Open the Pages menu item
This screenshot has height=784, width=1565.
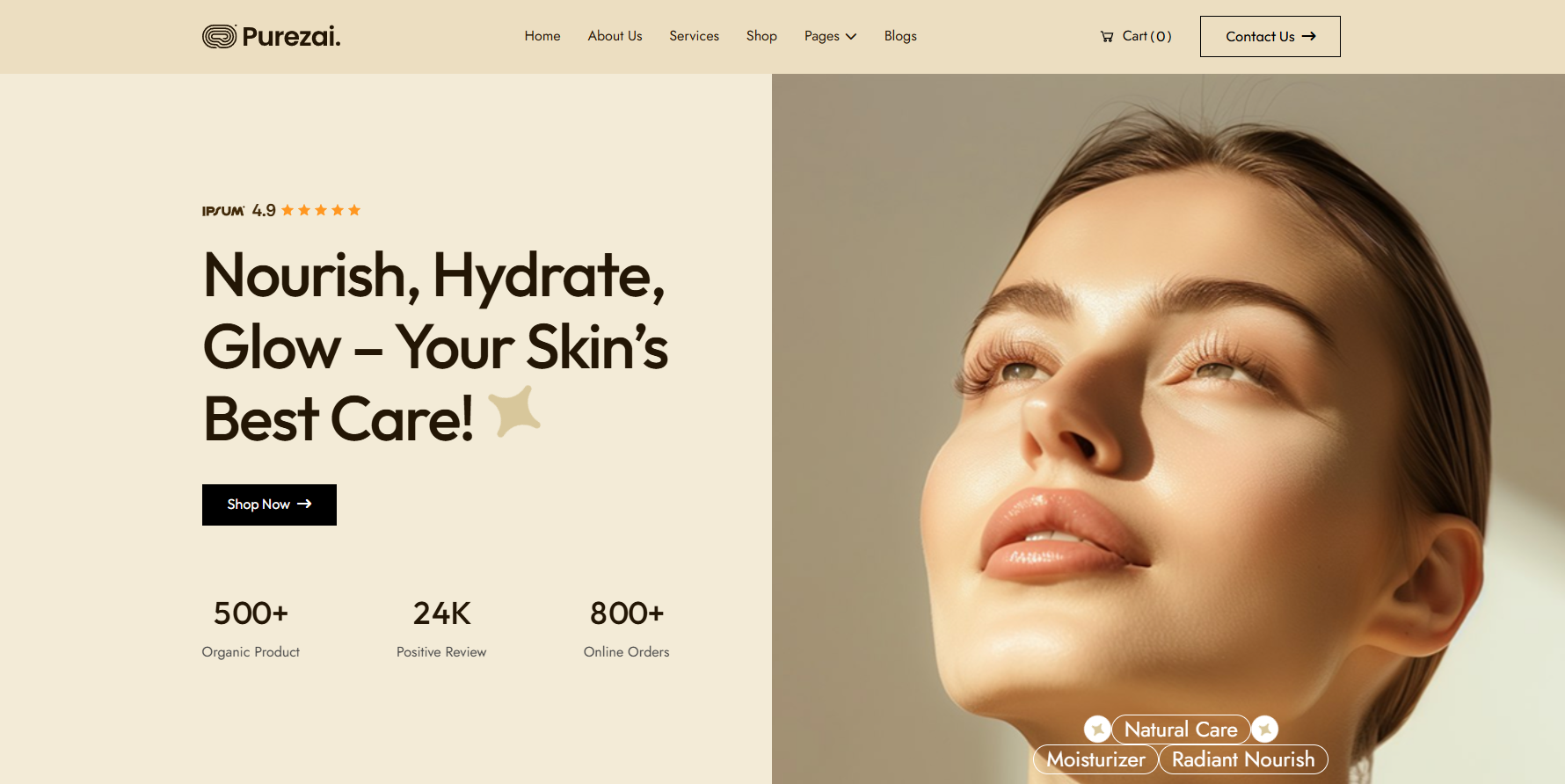(x=830, y=36)
